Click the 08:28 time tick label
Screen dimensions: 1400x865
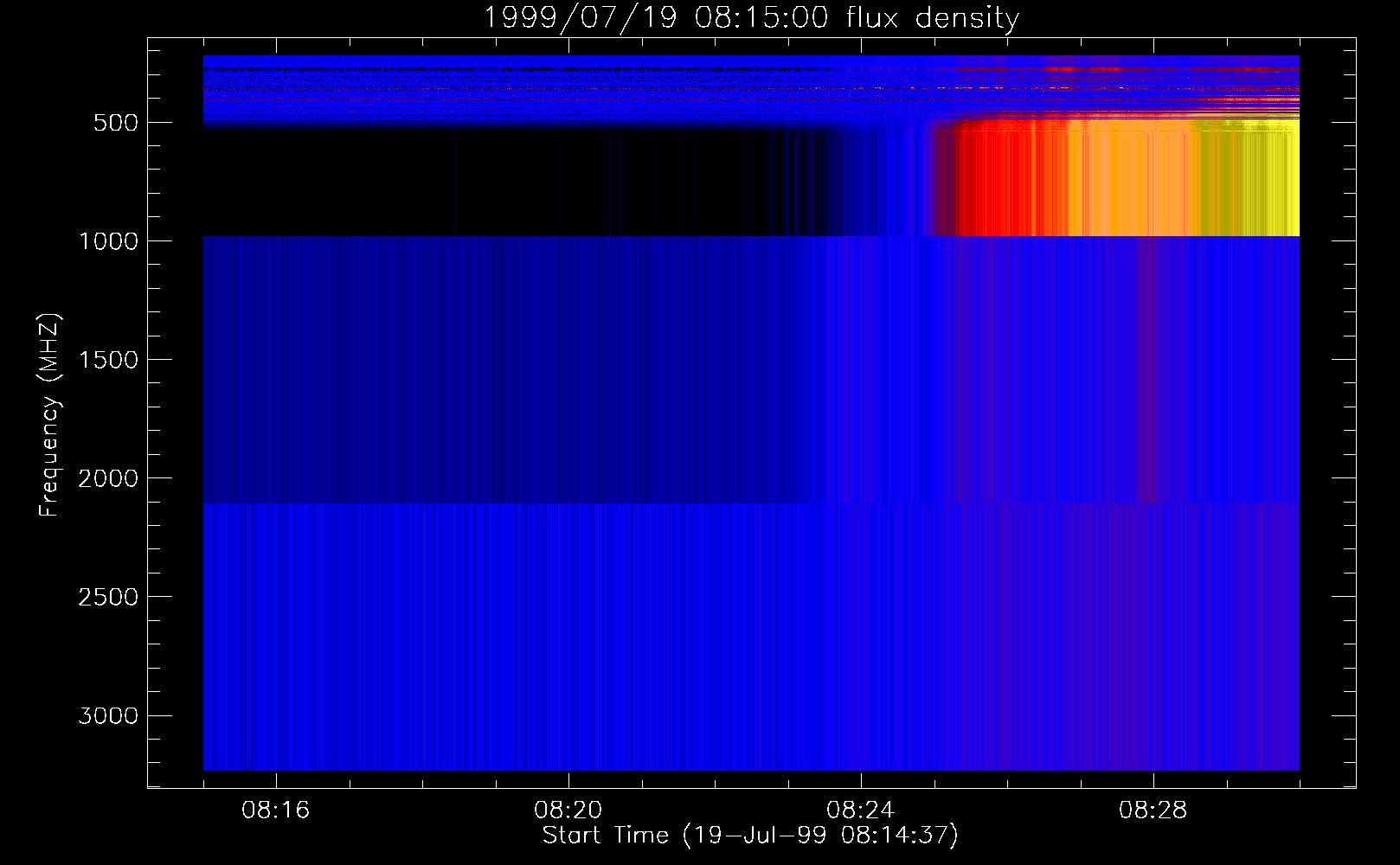click(x=1153, y=811)
